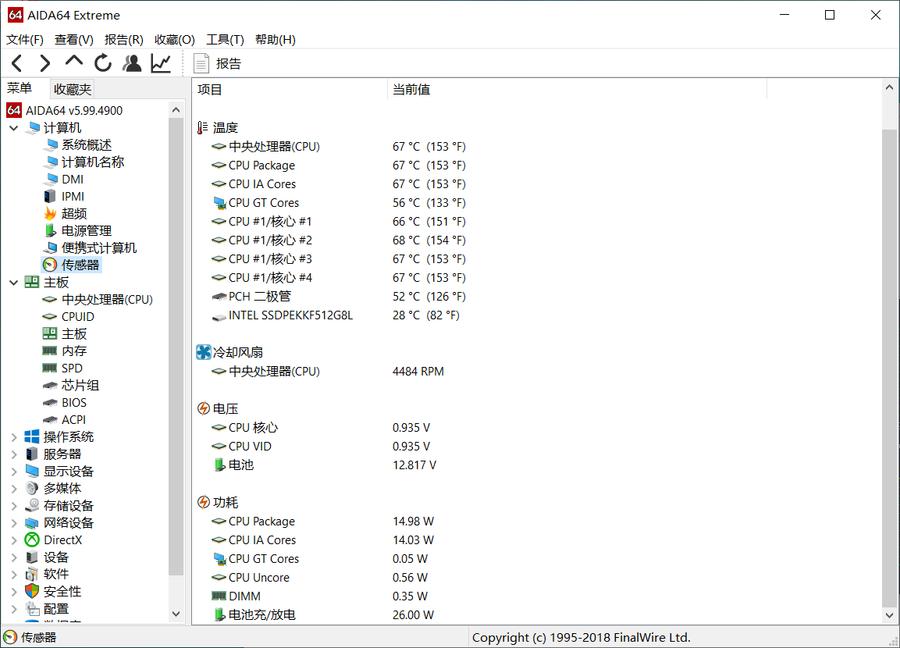Click the back navigation arrow icon
This screenshot has height=648, width=900.
click(x=16, y=62)
